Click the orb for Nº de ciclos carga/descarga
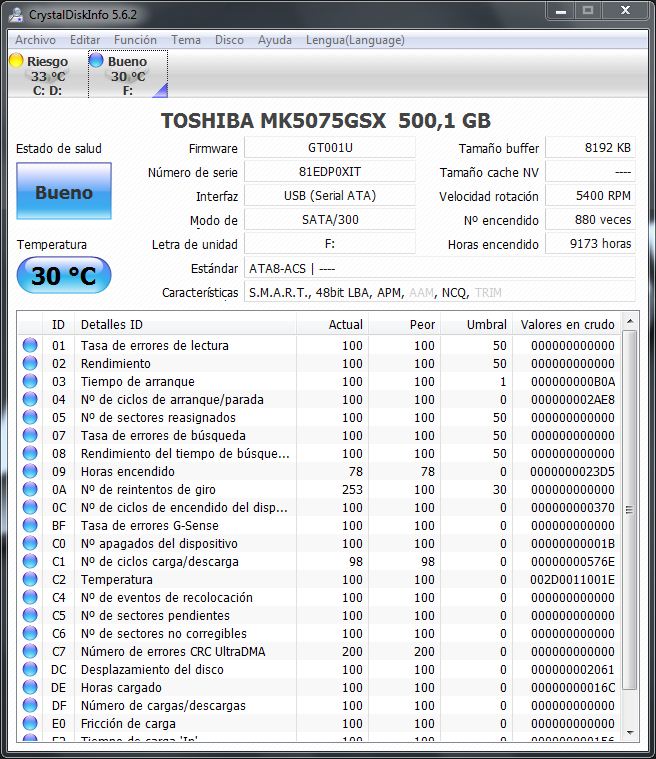The image size is (656, 759). [x=30, y=561]
